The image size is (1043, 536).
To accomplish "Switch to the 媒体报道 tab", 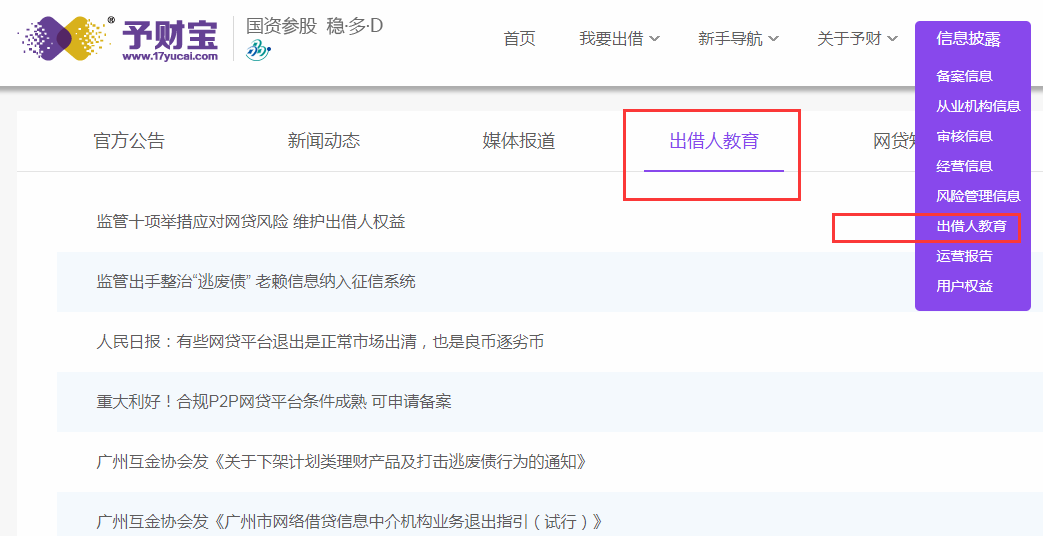I will tap(518, 141).
